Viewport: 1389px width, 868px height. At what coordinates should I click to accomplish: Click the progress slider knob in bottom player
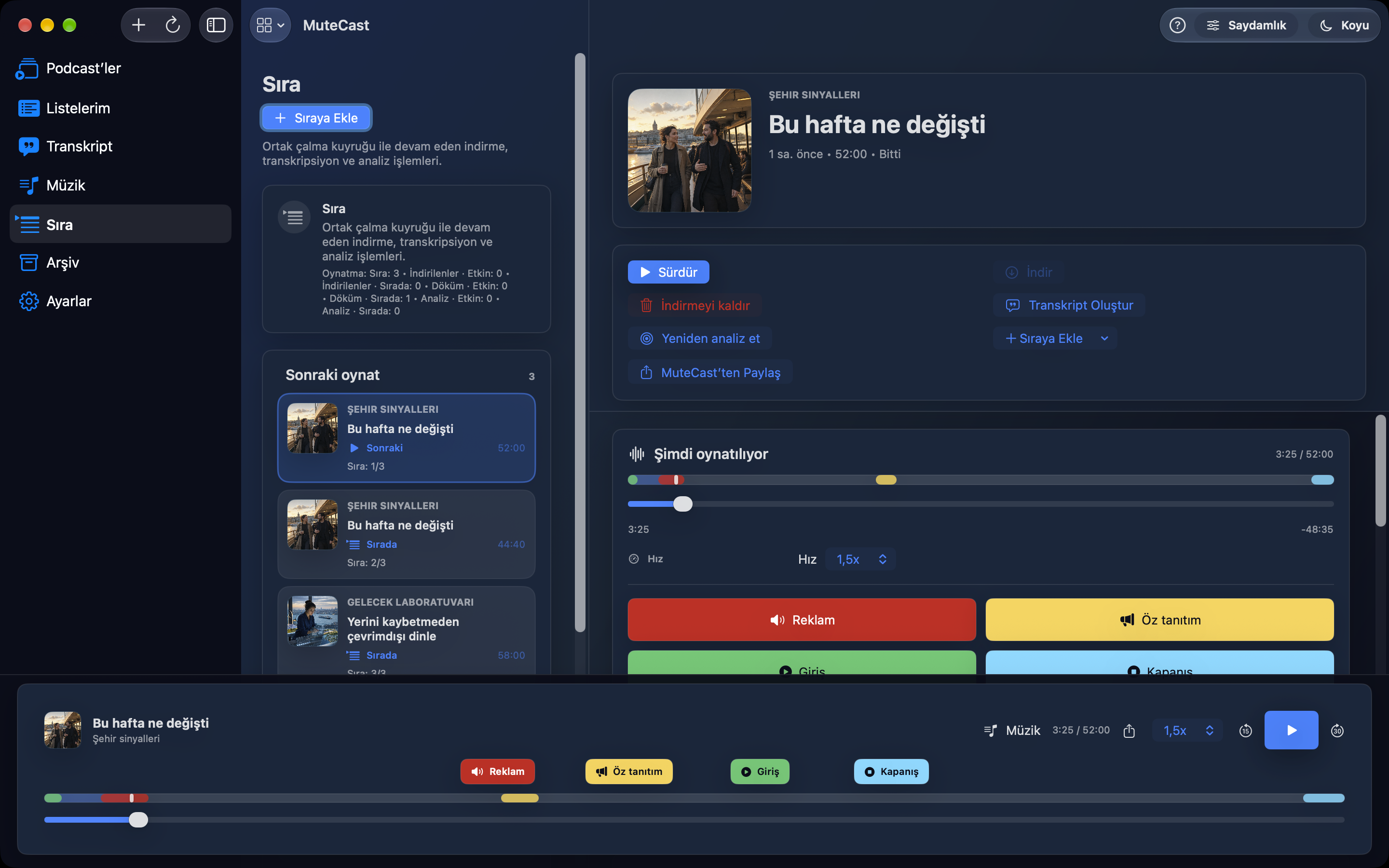point(138,820)
